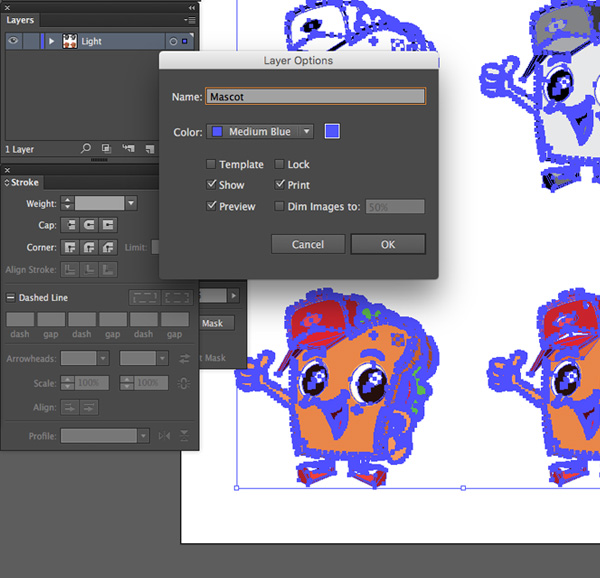Toggle visibility eye of Light layer
Screen dimensions: 600x578
13,42
